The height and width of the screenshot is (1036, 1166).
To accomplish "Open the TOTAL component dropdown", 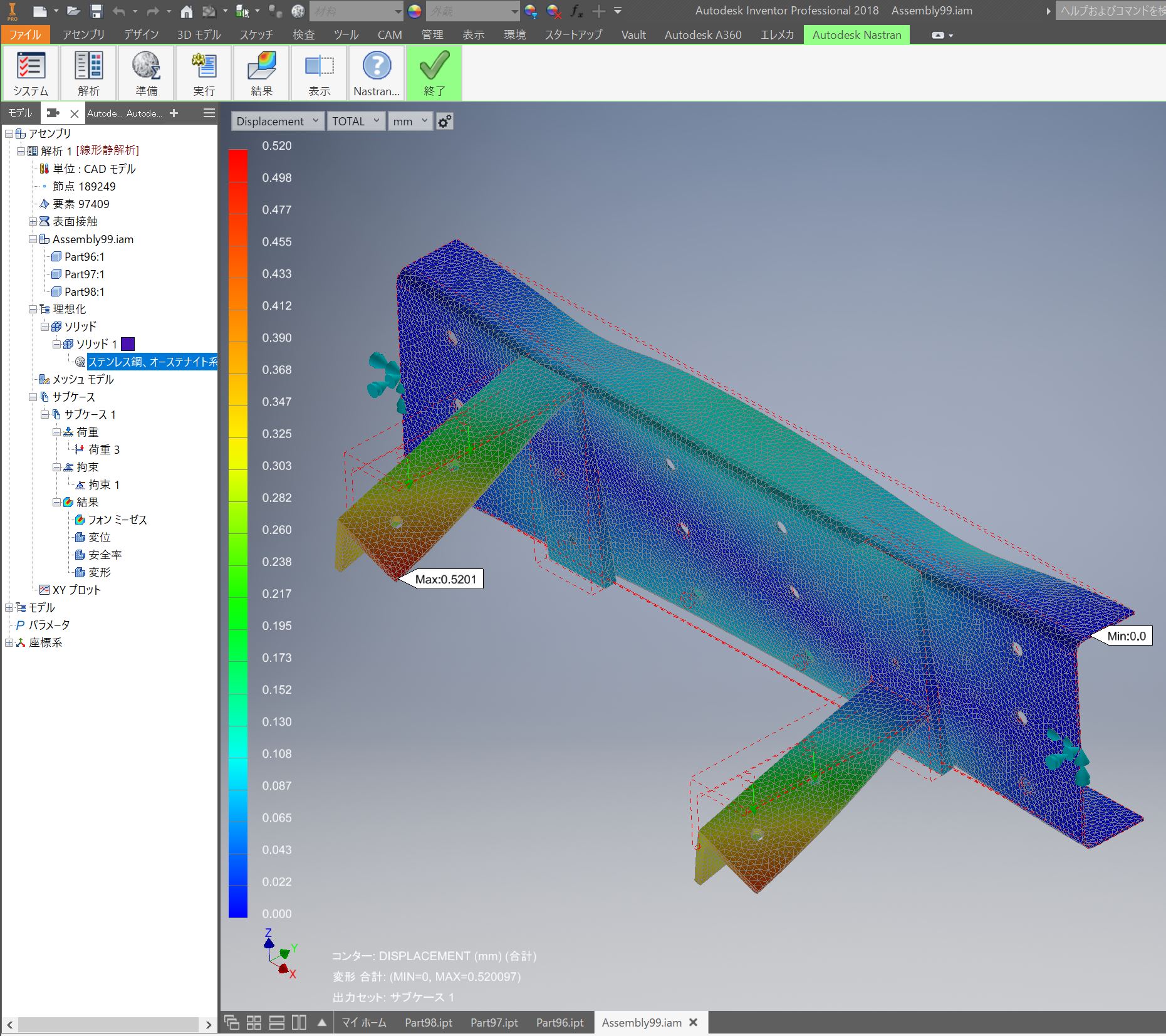I will pos(355,122).
